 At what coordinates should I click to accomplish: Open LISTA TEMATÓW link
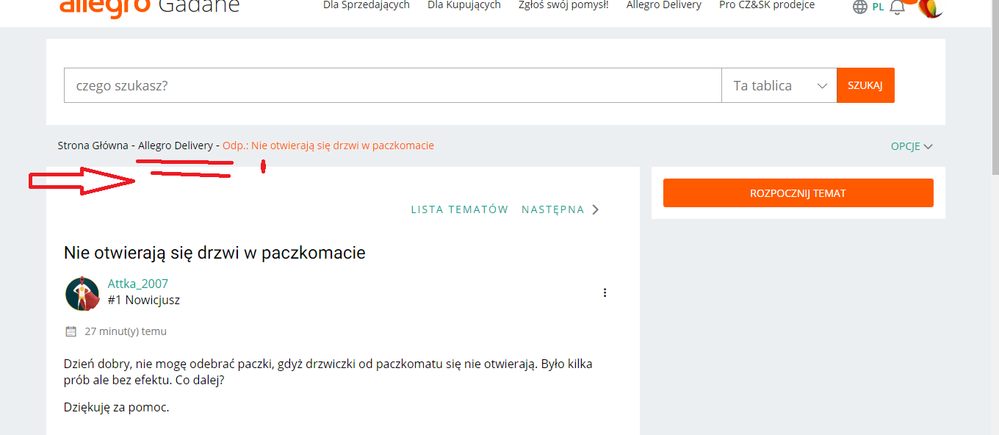(459, 210)
